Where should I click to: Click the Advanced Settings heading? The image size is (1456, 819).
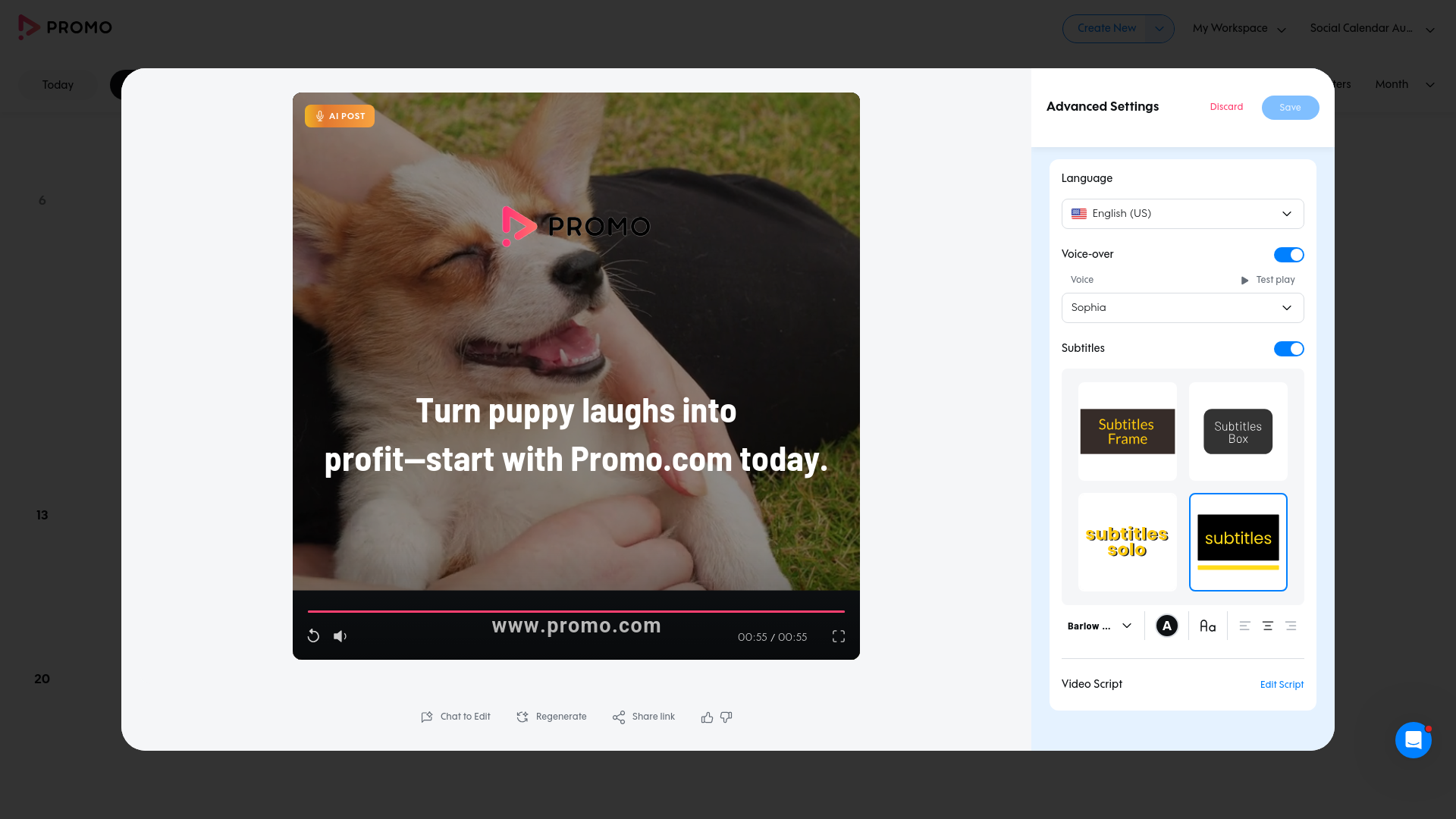click(x=1103, y=107)
